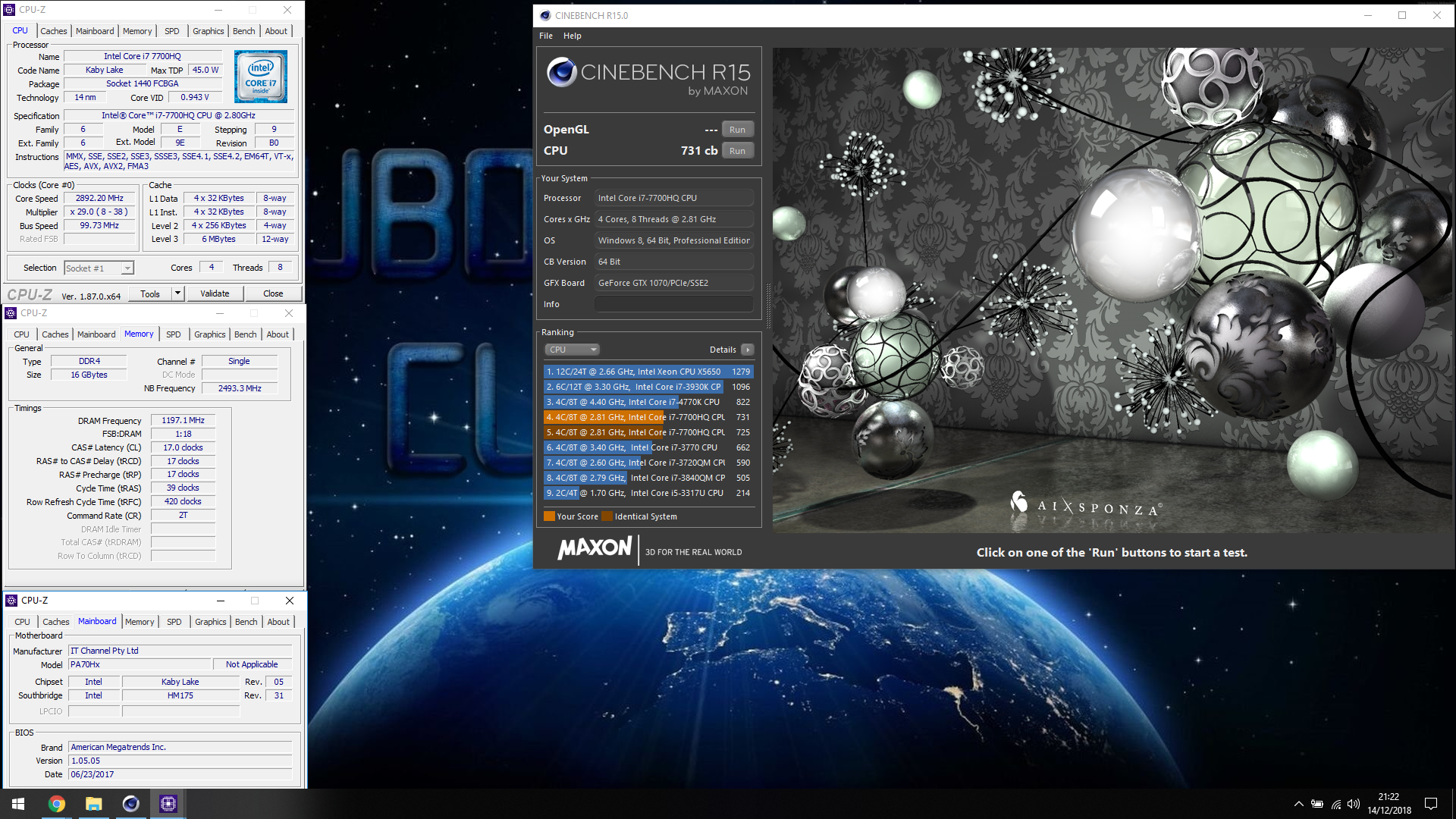Open CPU tab in the Memory CPU-Z window
The image size is (1456, 819).
tap(22, 334)
